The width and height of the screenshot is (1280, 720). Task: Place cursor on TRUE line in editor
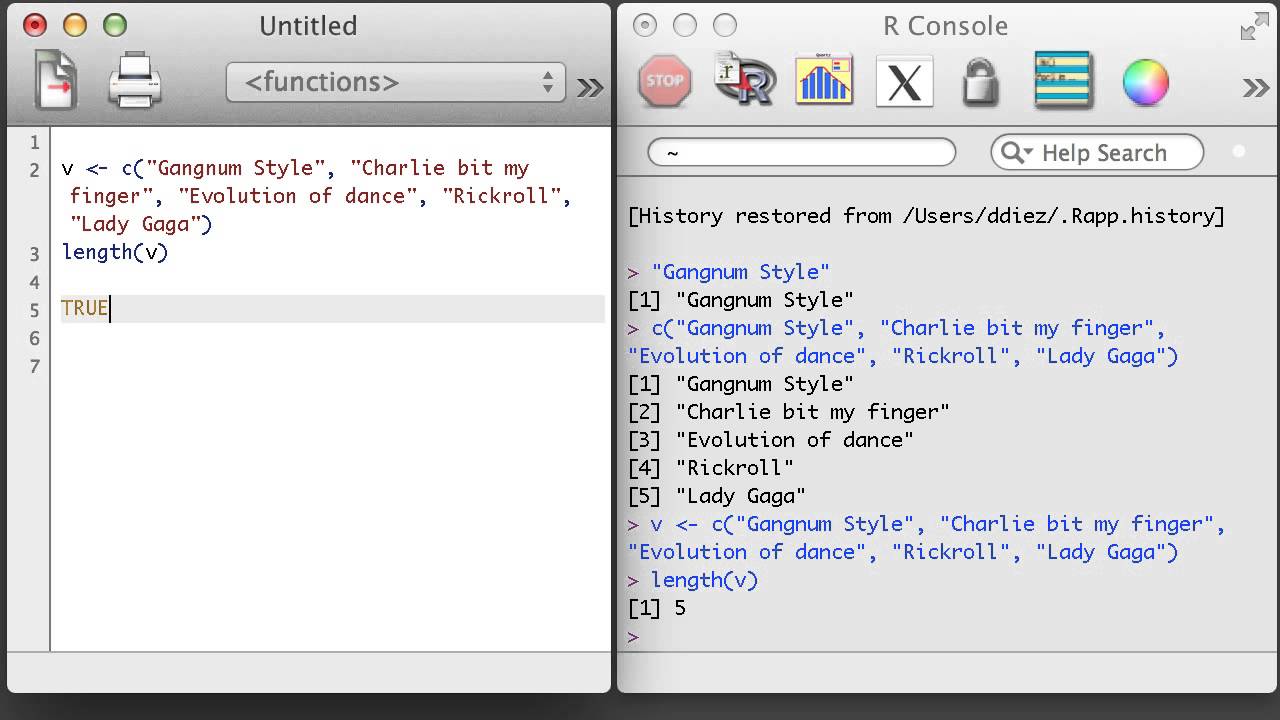coord(300,309)
